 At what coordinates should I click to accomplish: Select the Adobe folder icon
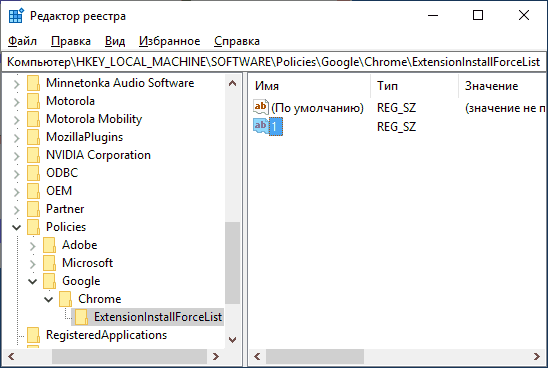pos(50,245)
